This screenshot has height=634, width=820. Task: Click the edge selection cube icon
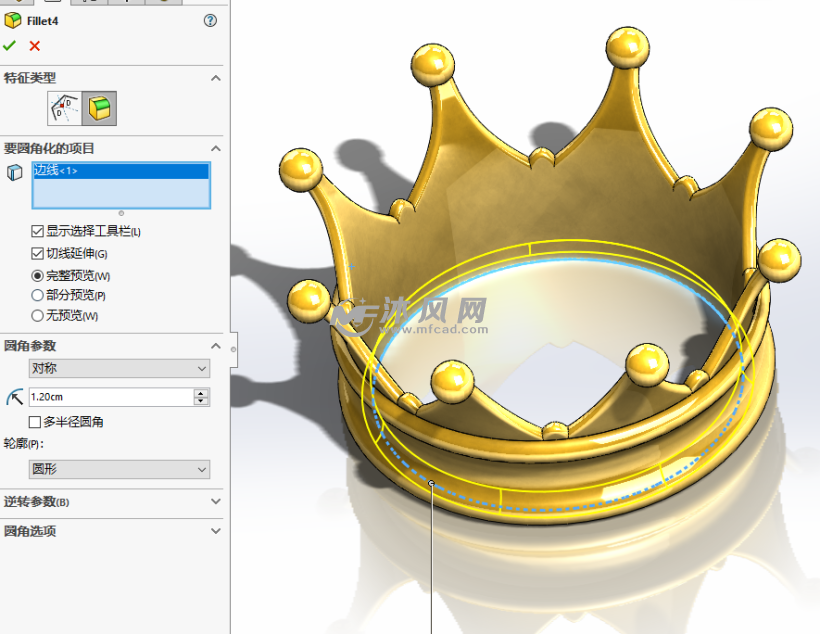pyautogui.click(x=15, y=172)
